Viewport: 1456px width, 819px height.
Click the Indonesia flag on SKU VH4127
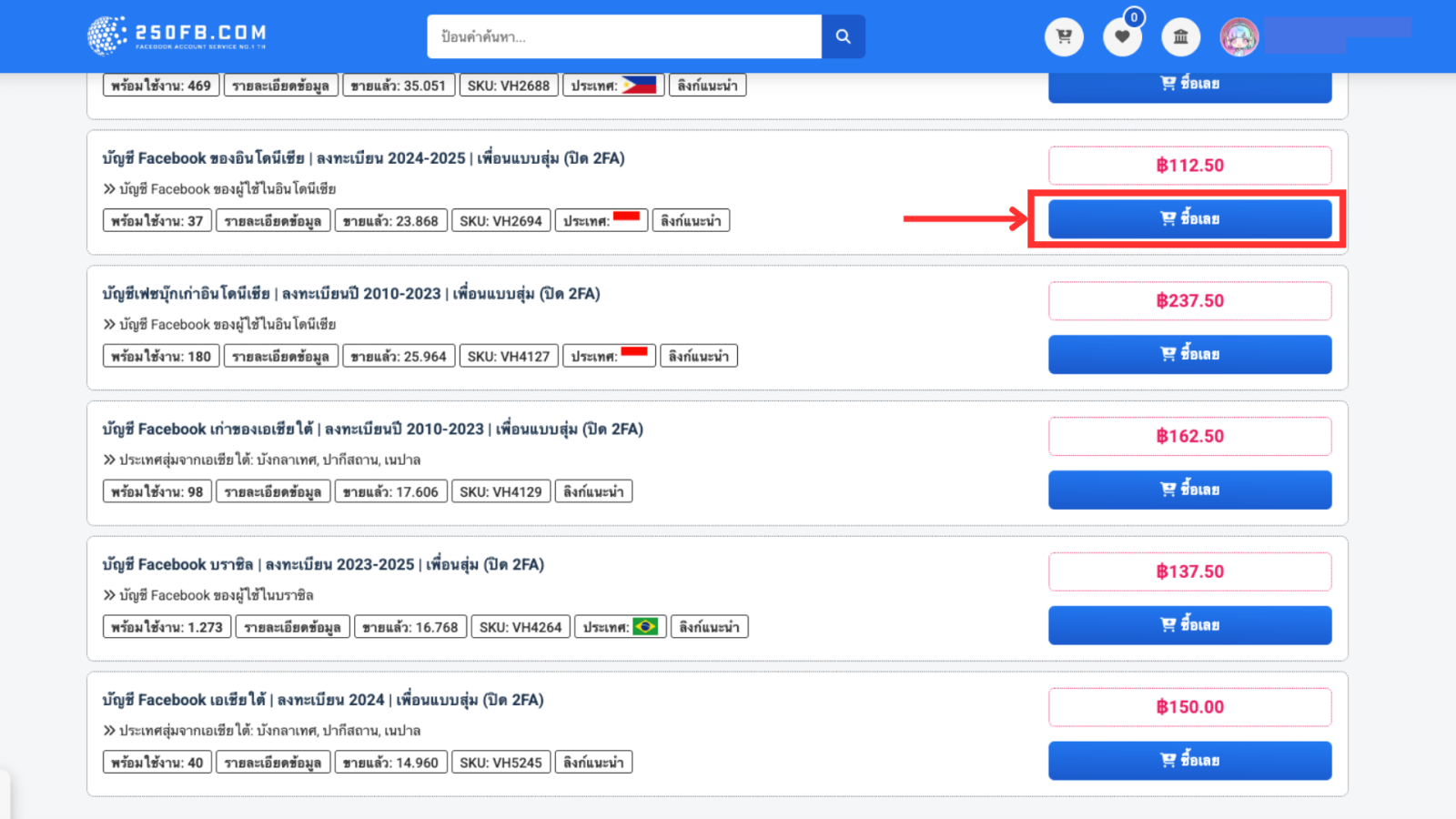point(634,353)
